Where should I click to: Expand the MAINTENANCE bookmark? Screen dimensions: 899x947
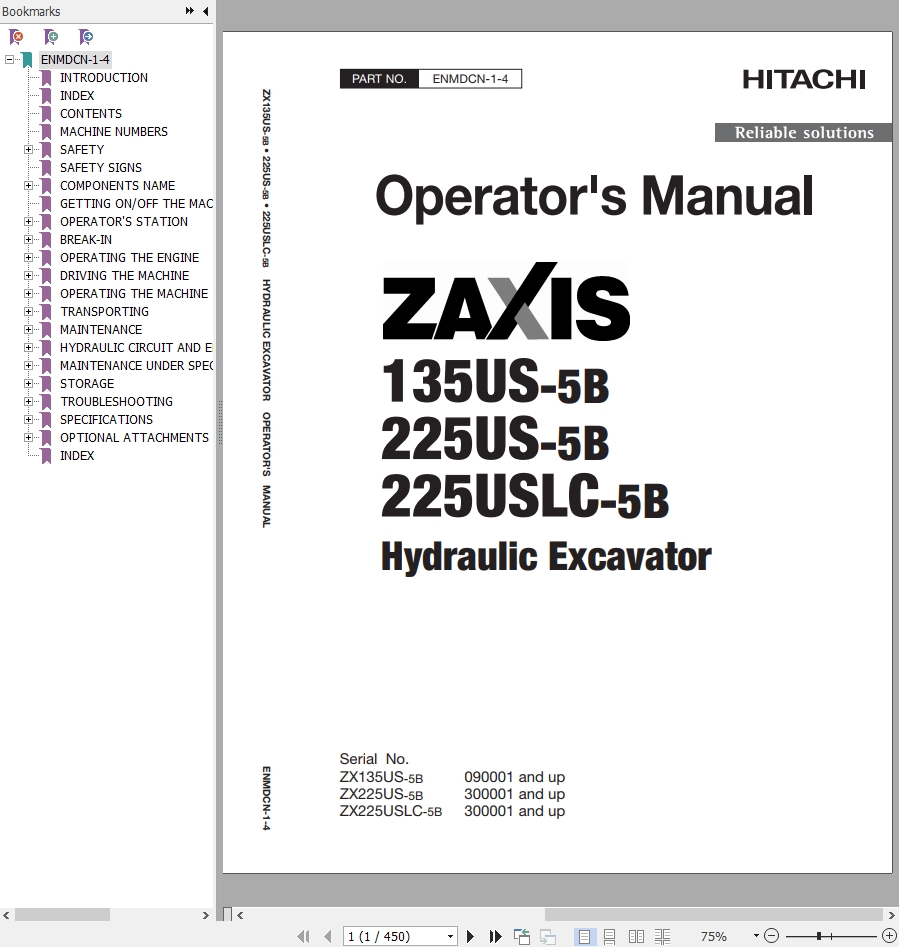click(x=28, y=329)
